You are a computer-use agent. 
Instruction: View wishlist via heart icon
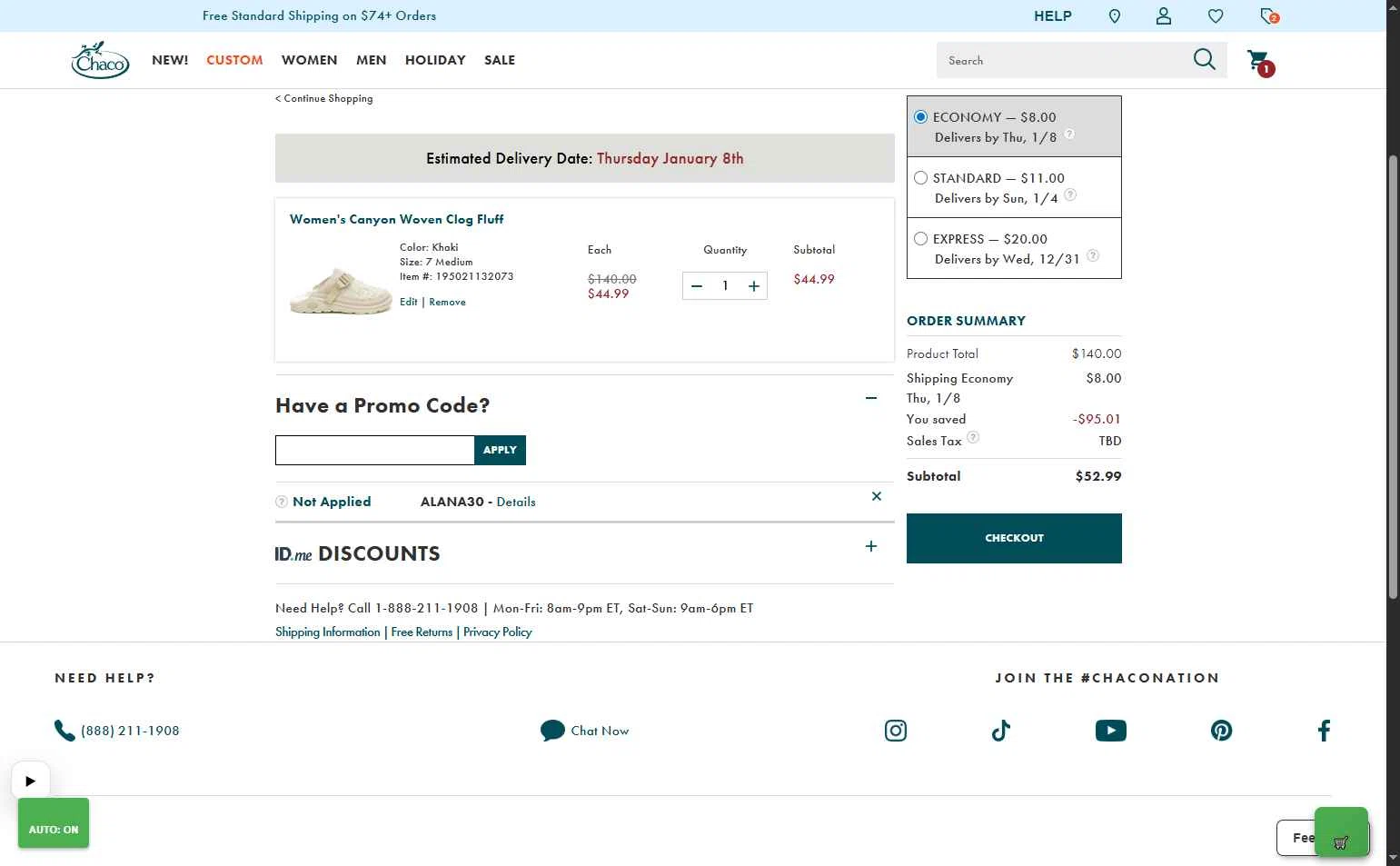click(x=1216, y=16)
